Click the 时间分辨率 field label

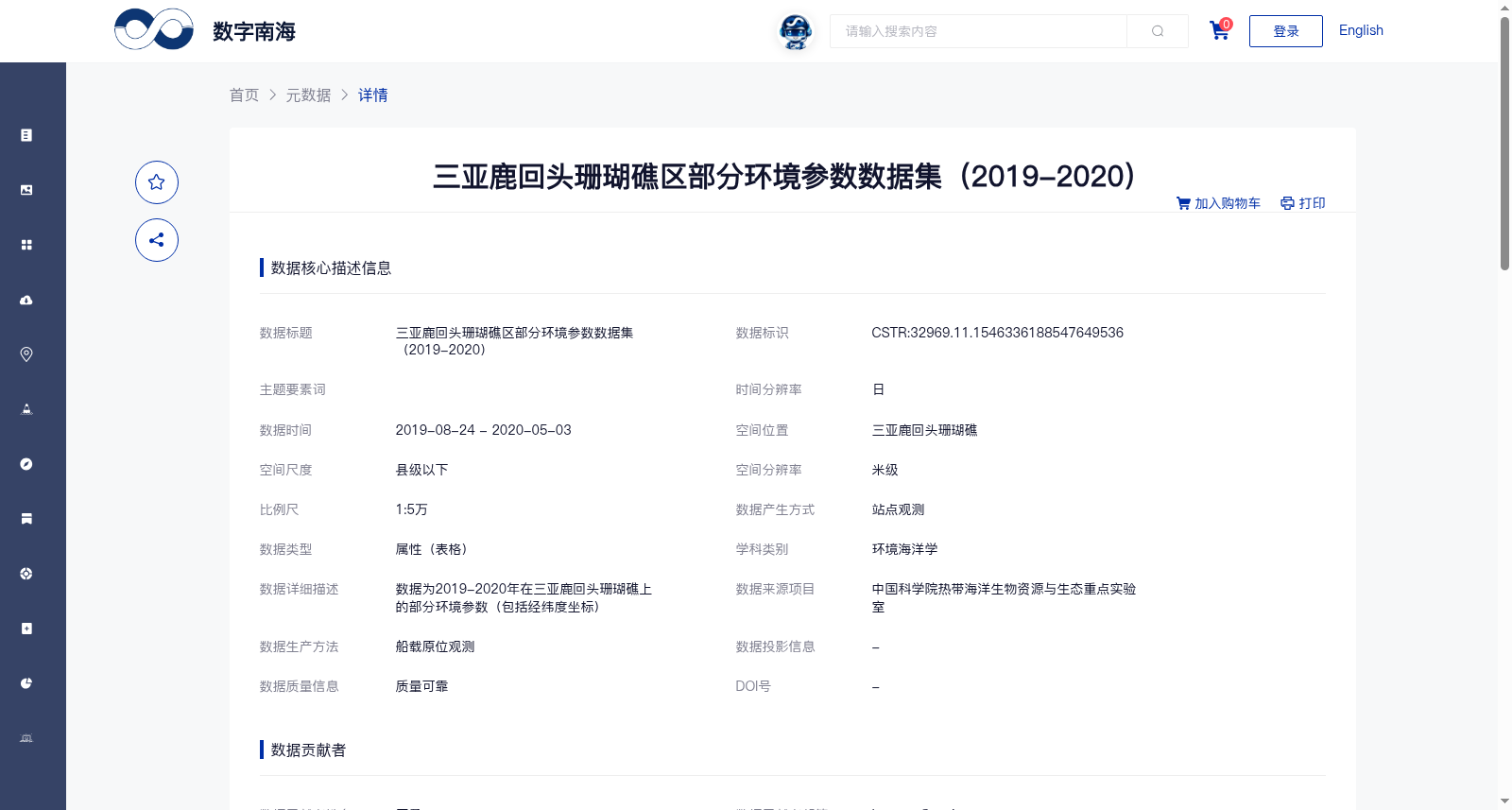[x=768, y=389]
